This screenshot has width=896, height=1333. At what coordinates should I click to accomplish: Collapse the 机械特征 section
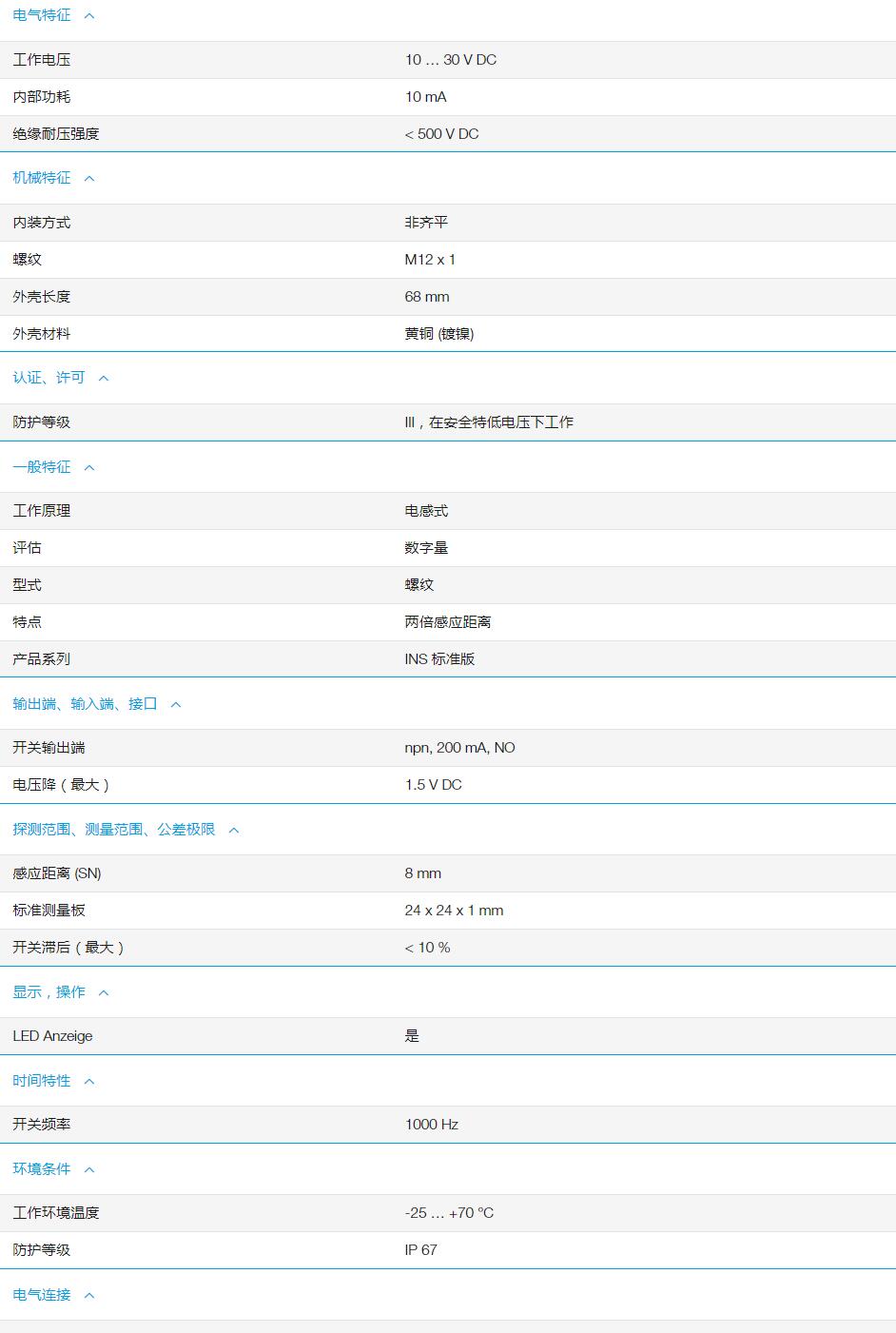(x=89, y=178)
